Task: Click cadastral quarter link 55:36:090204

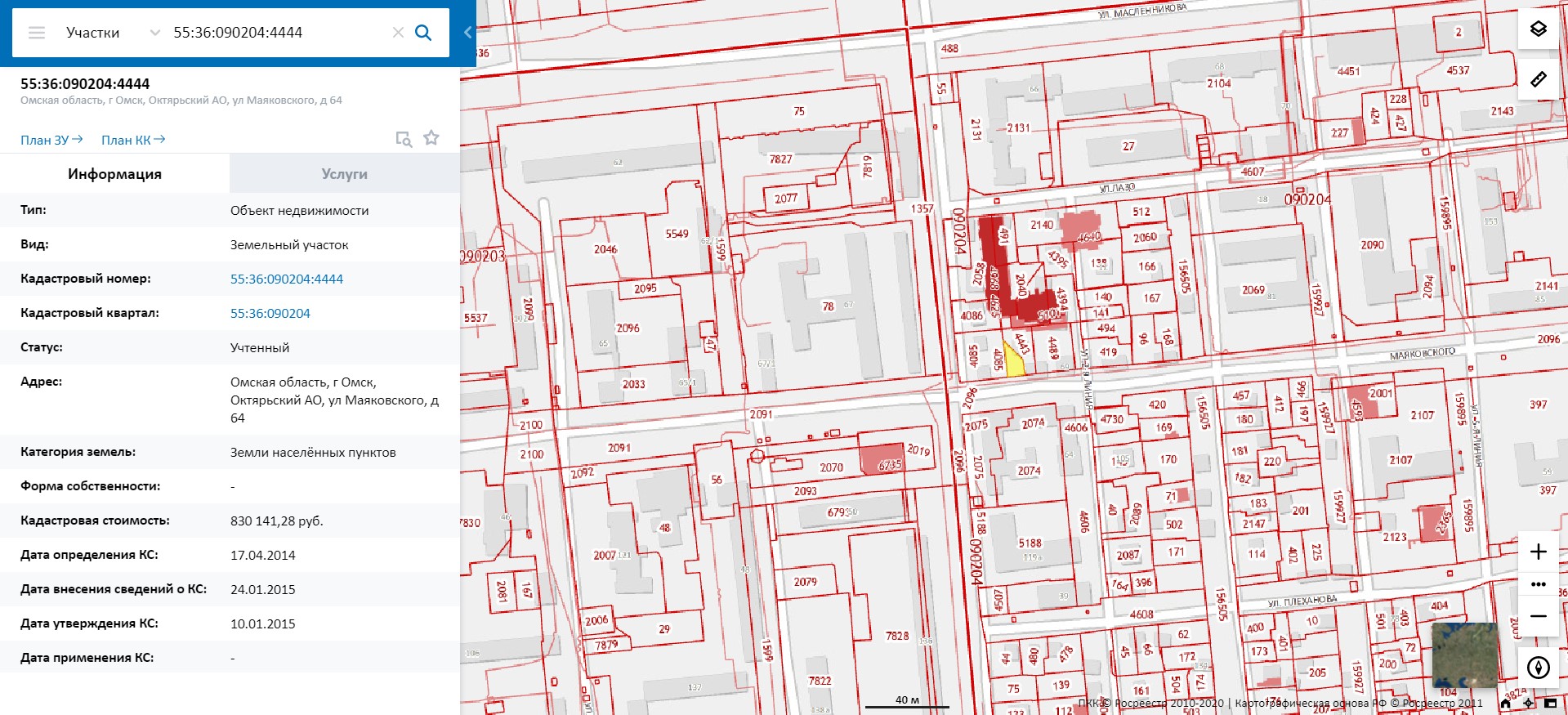Action: click(x=270, y=313)
